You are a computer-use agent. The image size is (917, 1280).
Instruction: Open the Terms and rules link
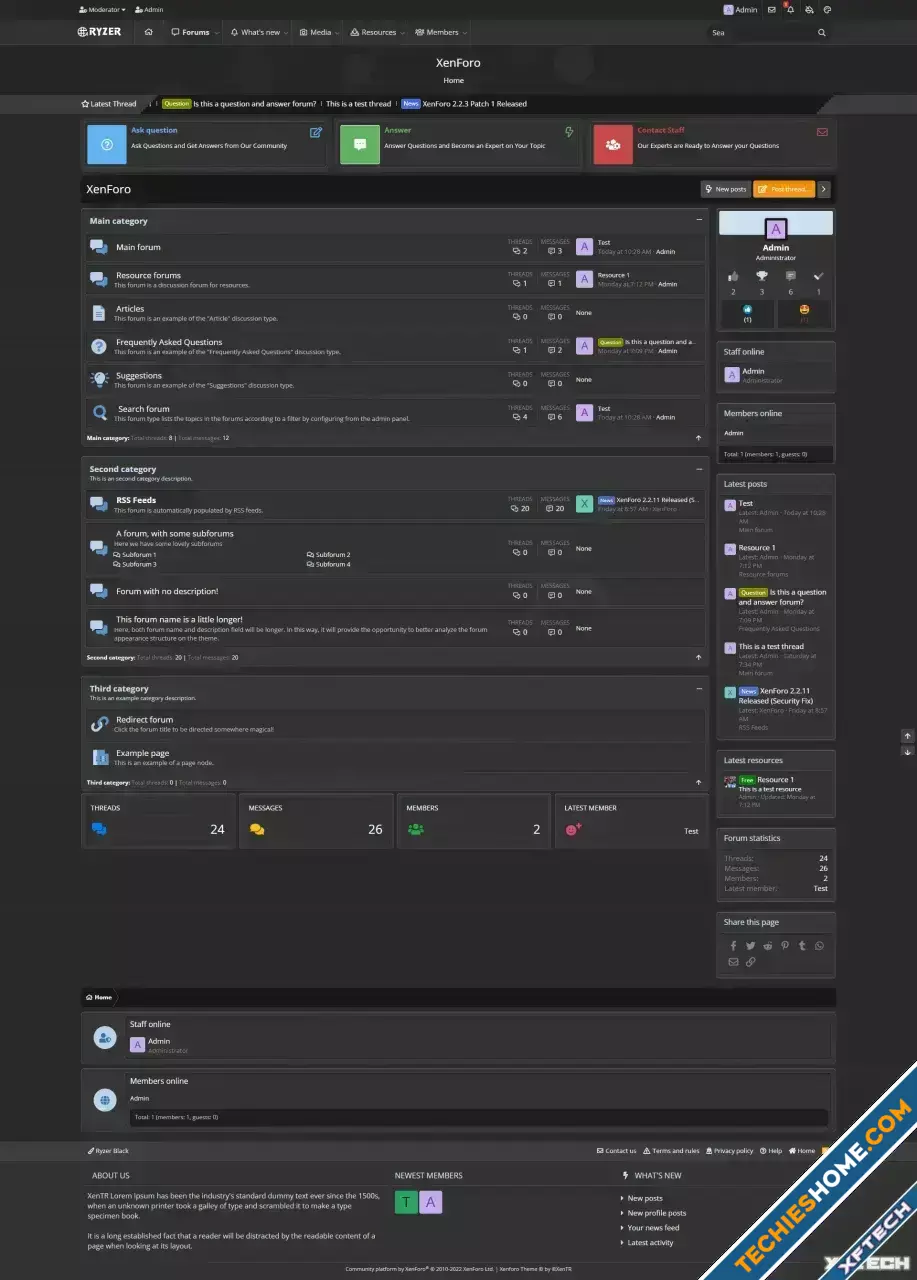click(671, 1151)
